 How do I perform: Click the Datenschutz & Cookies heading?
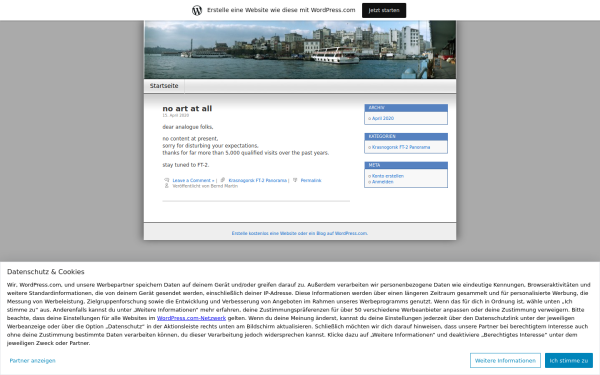46,272
